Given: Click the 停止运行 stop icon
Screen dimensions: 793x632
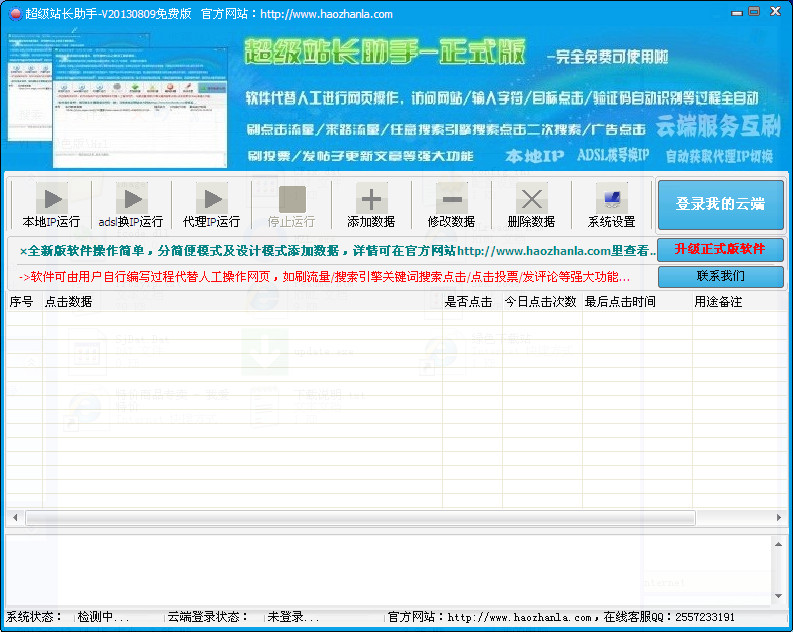Looking at the screenshot, I should coord(292,198).
